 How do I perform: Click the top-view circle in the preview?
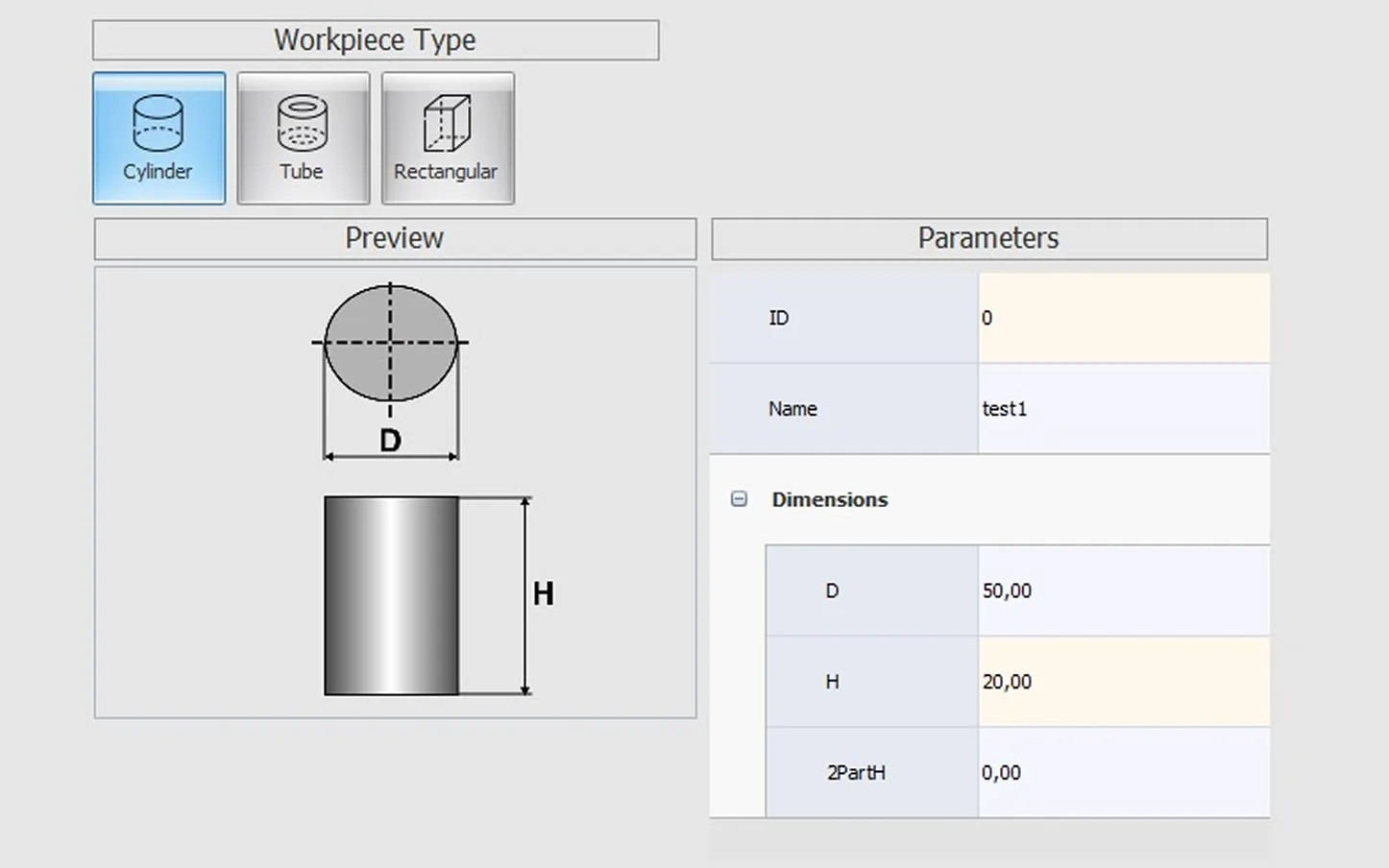[390, 343]
